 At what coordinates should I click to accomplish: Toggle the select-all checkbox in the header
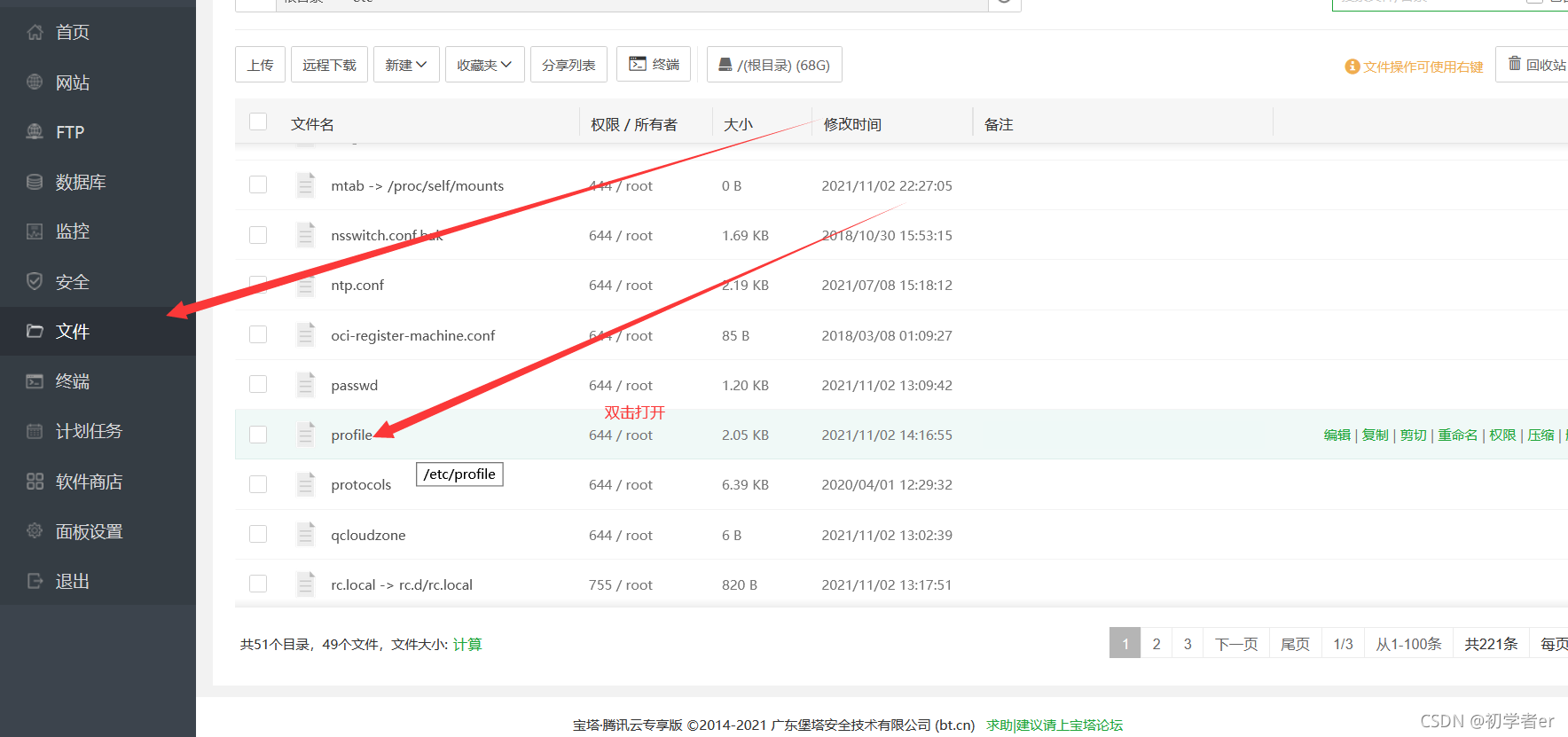(x=258, y=122)
